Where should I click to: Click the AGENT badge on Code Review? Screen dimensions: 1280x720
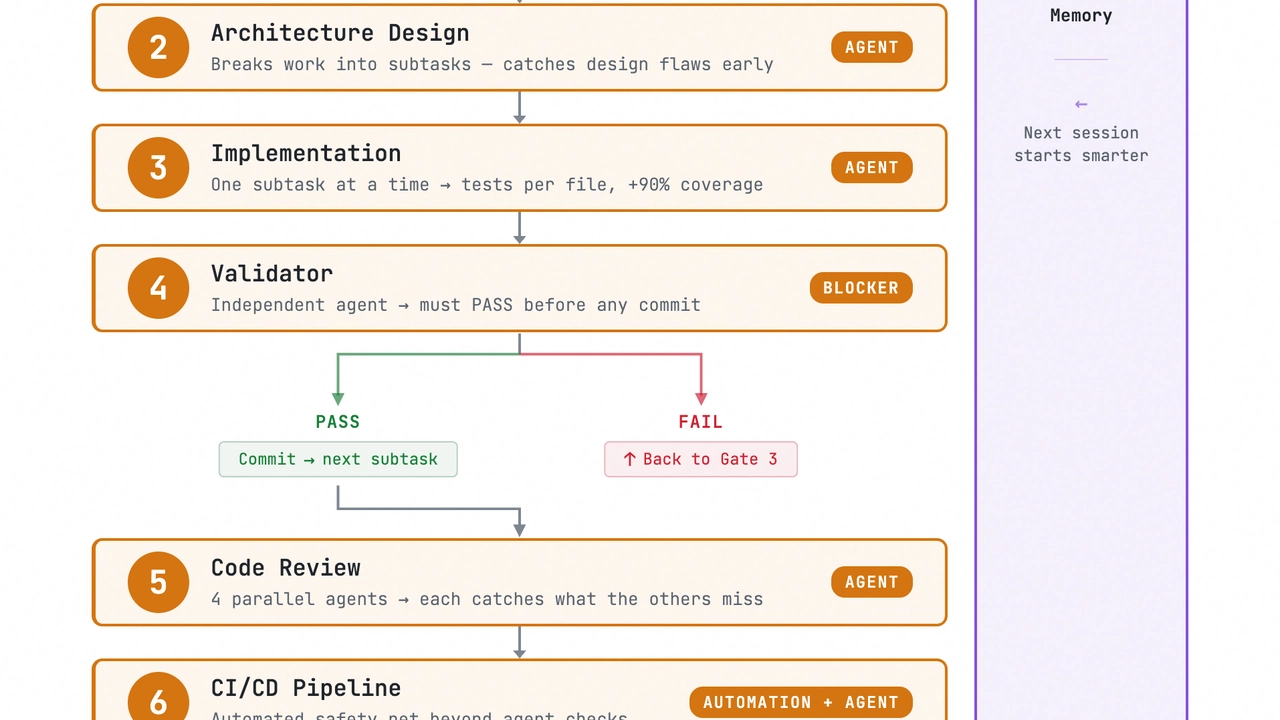coord(872,582)
